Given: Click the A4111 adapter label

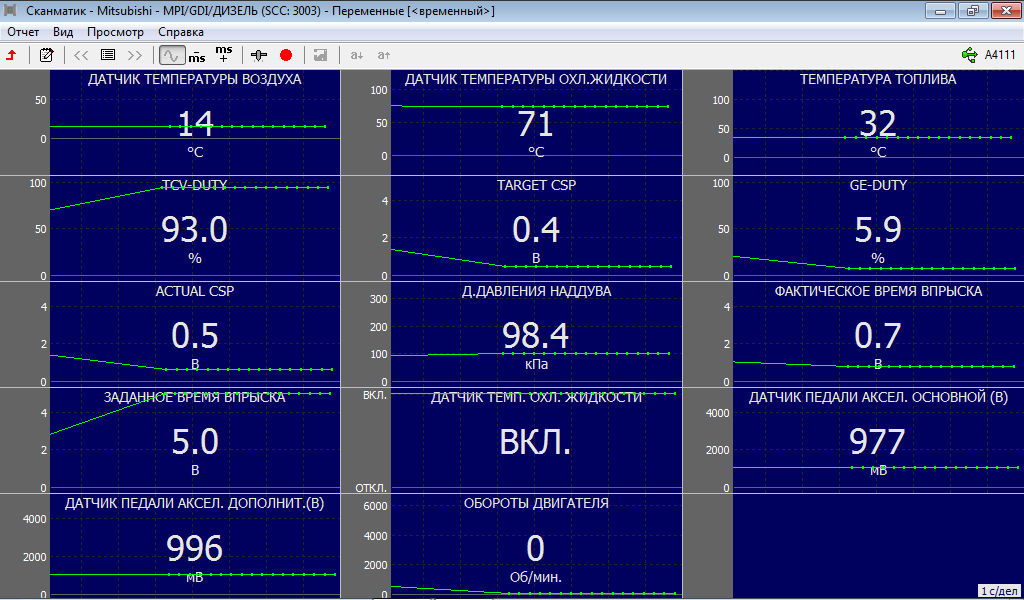Looking at the screenshot, I should coord(1000,55).
